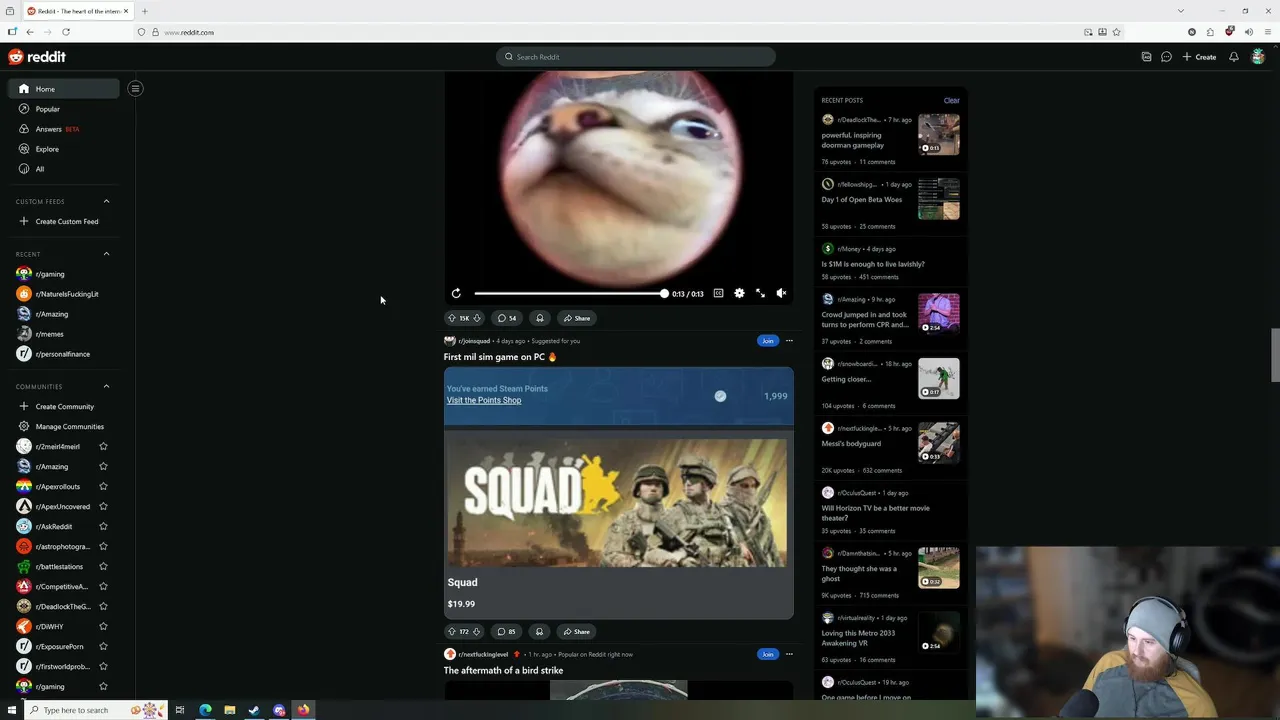Viewport: 1280px width, 720px height.
Task: Open the post titled The aftermath of a bird strike
Action: pos(503,670)
